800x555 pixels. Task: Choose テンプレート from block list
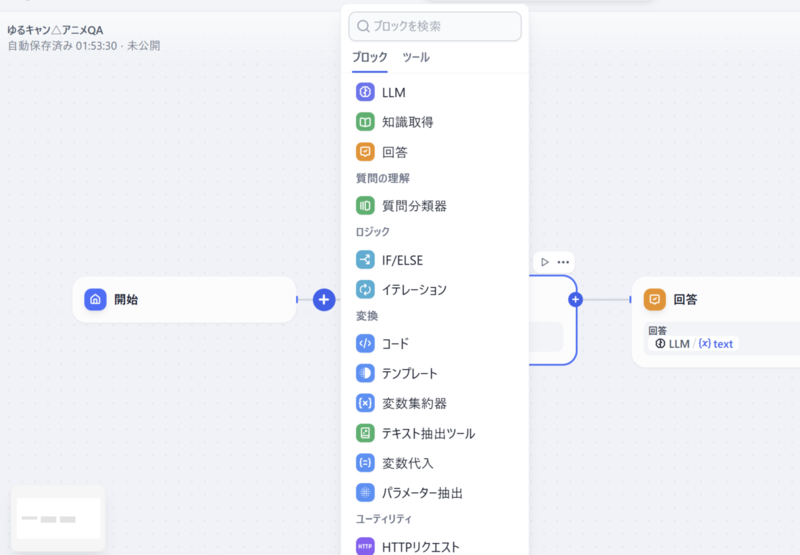pos(410,374)
